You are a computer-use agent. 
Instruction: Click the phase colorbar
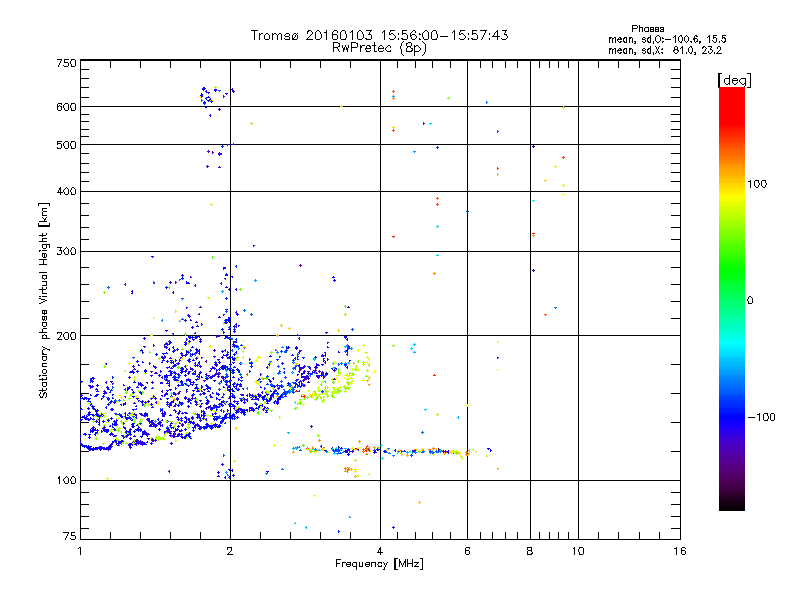(x=732, y=298)
